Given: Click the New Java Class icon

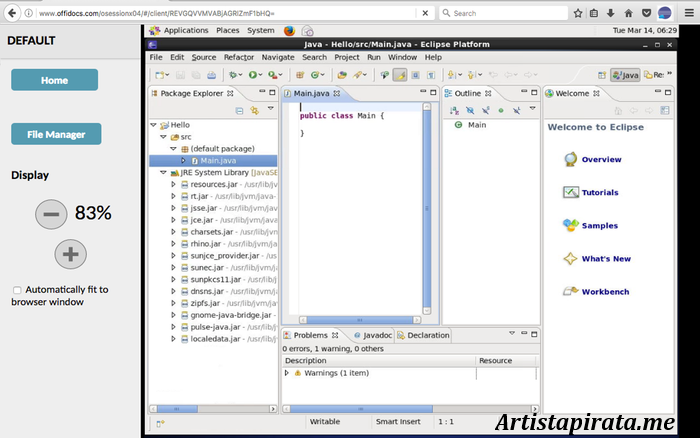Looking at the screenshot, I should pyautogui.click(x=315, y=75).
